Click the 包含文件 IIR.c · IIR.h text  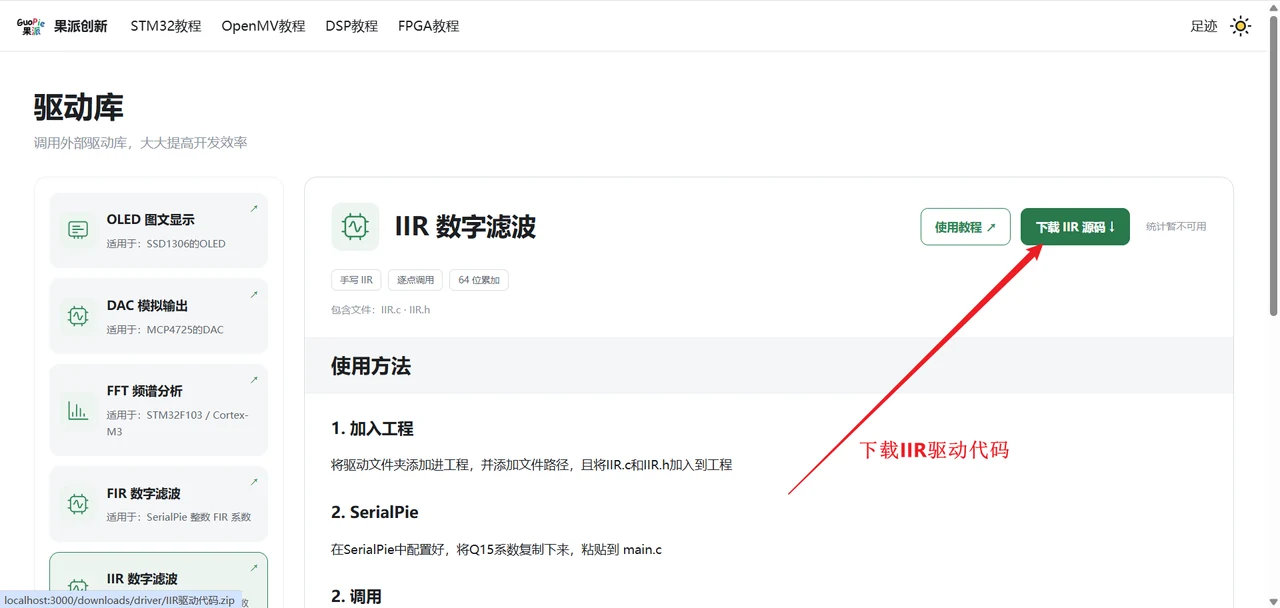(380, 310)
